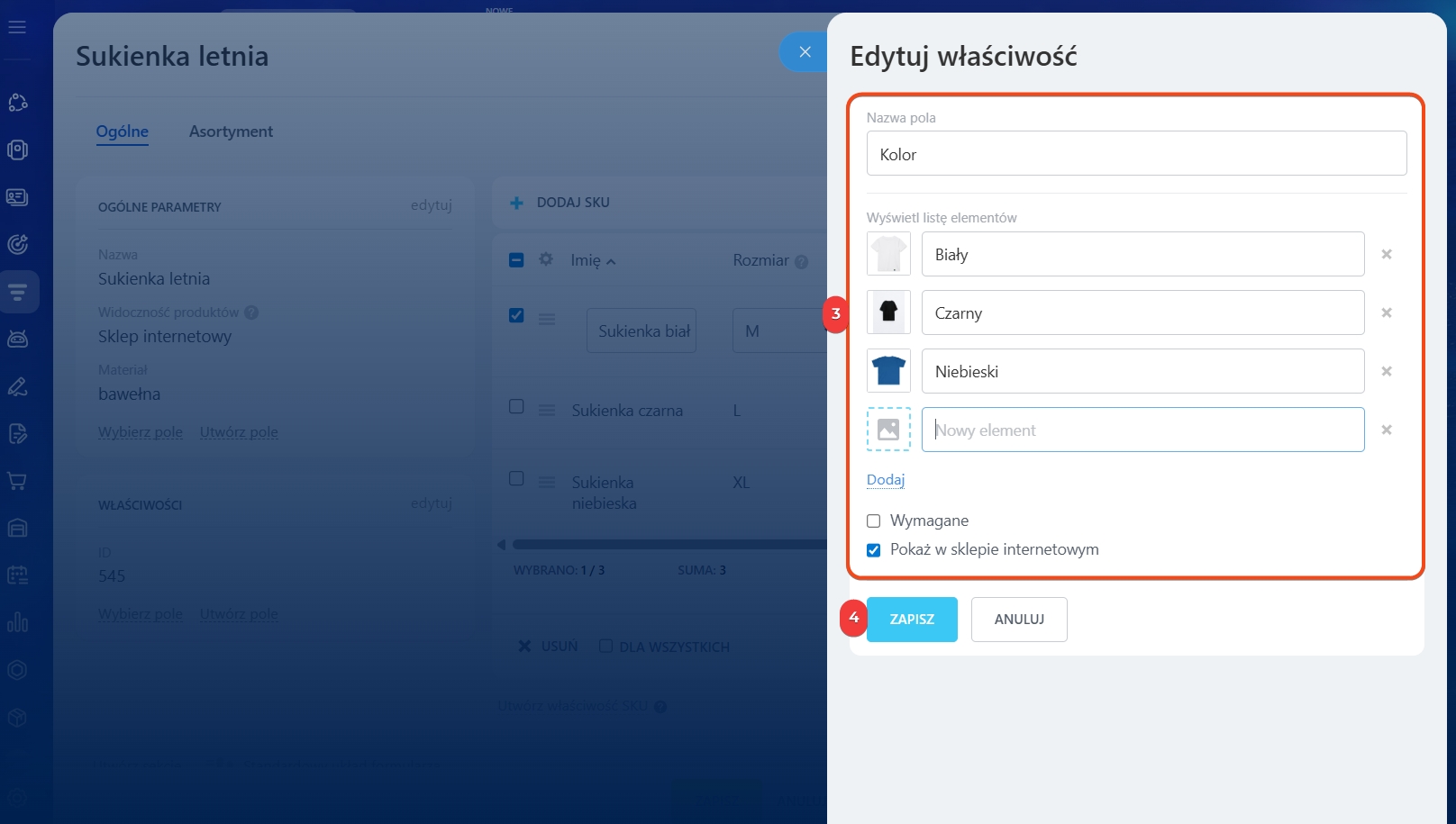Select the Sukienka czarna row checkbox
Viewport: 1456px width, 824px height.
click(x=516, y=406)
